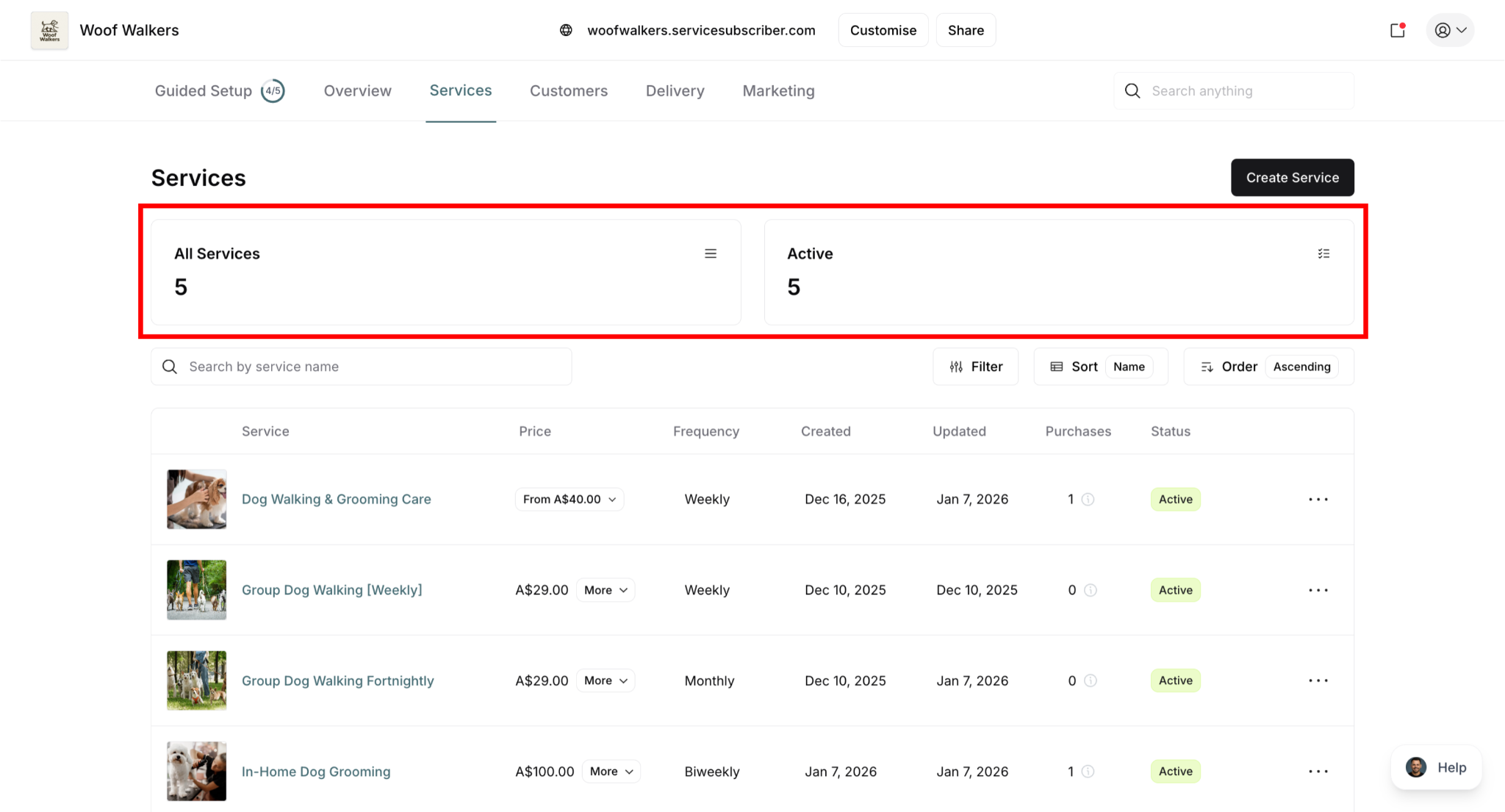Click the In-Home Dog Grooming thumbnail
Image resolution: width=1505 pixels, height=812 pixels.
196,771
